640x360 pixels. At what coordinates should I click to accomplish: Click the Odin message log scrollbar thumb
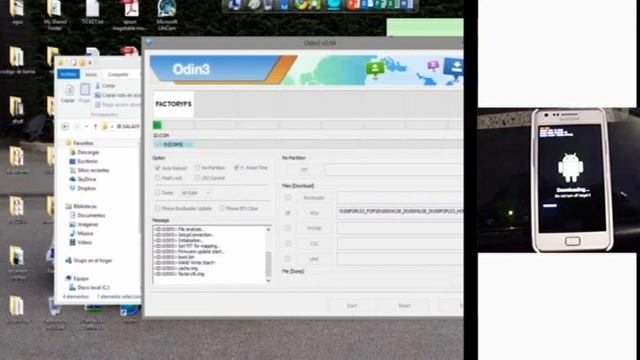(268, 264)
